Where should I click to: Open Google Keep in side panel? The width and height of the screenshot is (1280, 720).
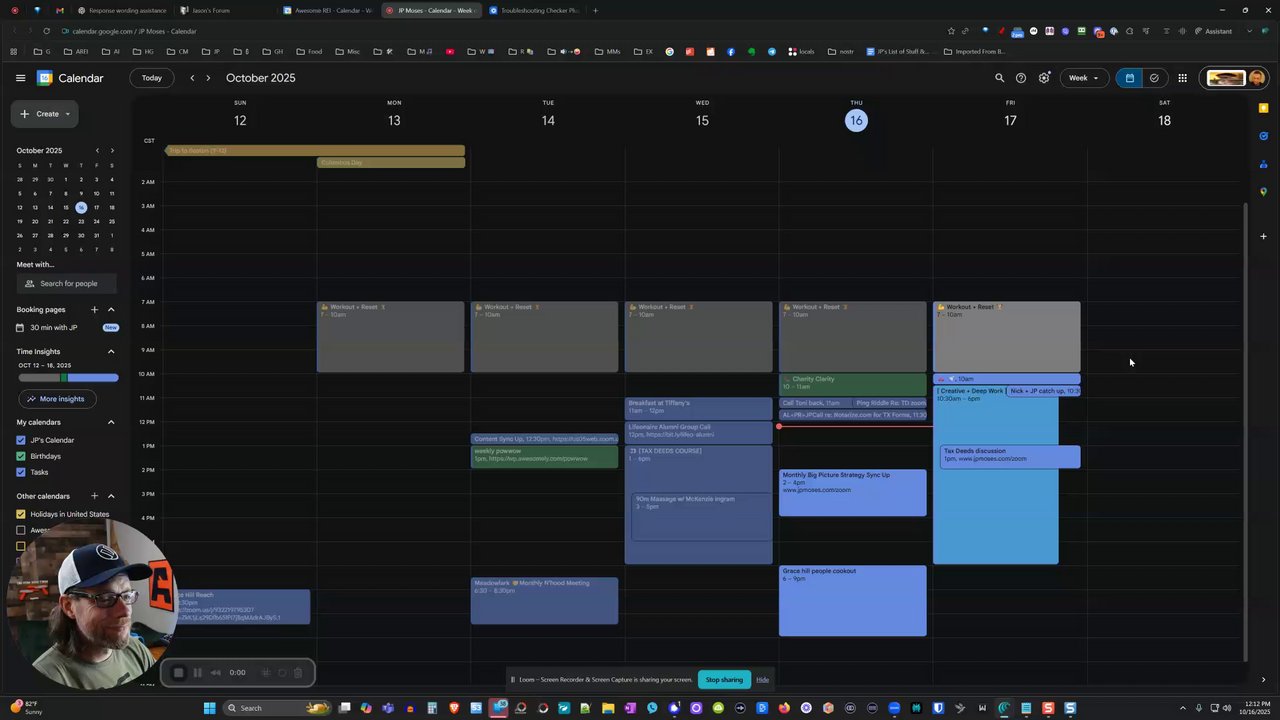click(x=1263, y=108)
